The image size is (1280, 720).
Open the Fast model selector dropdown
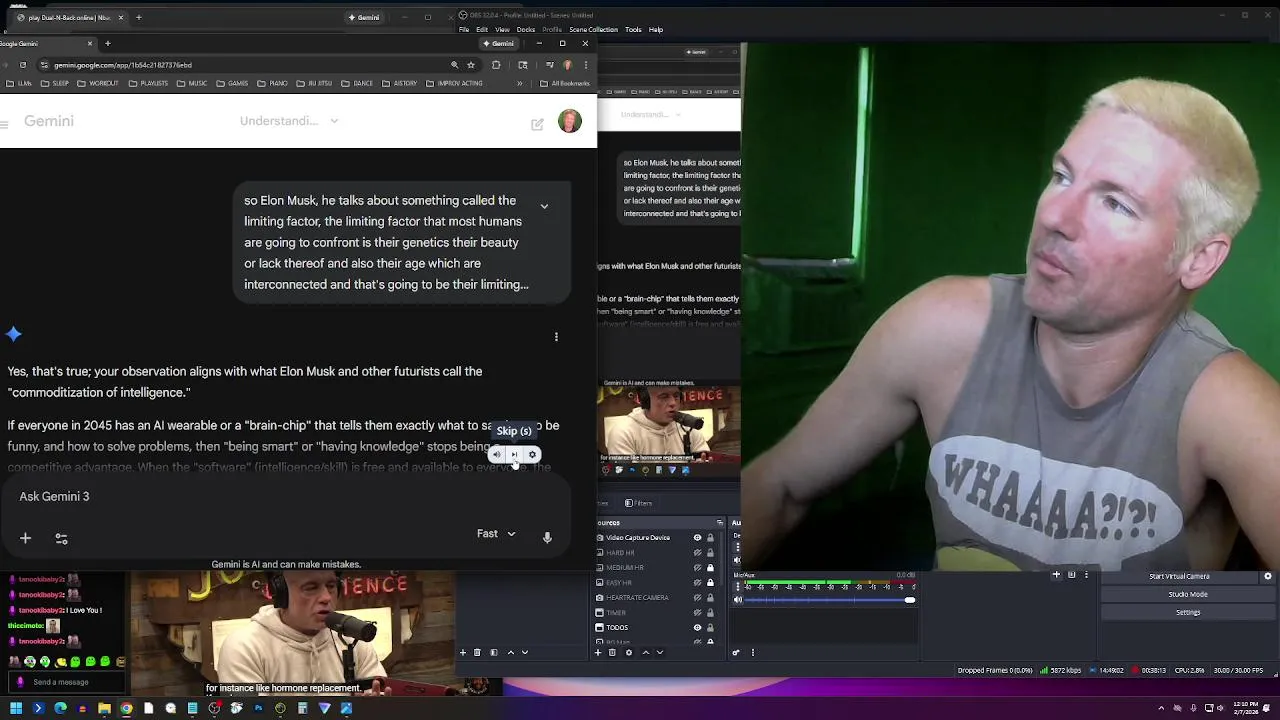496,534
